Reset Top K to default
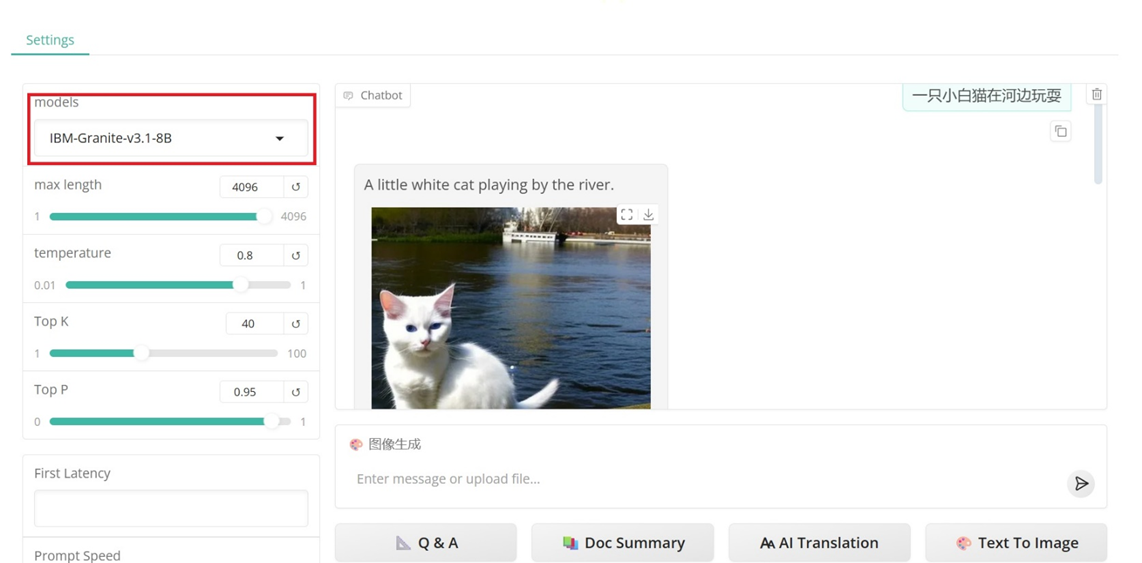This screenshot has height=563, width=1142. point(296,323)
